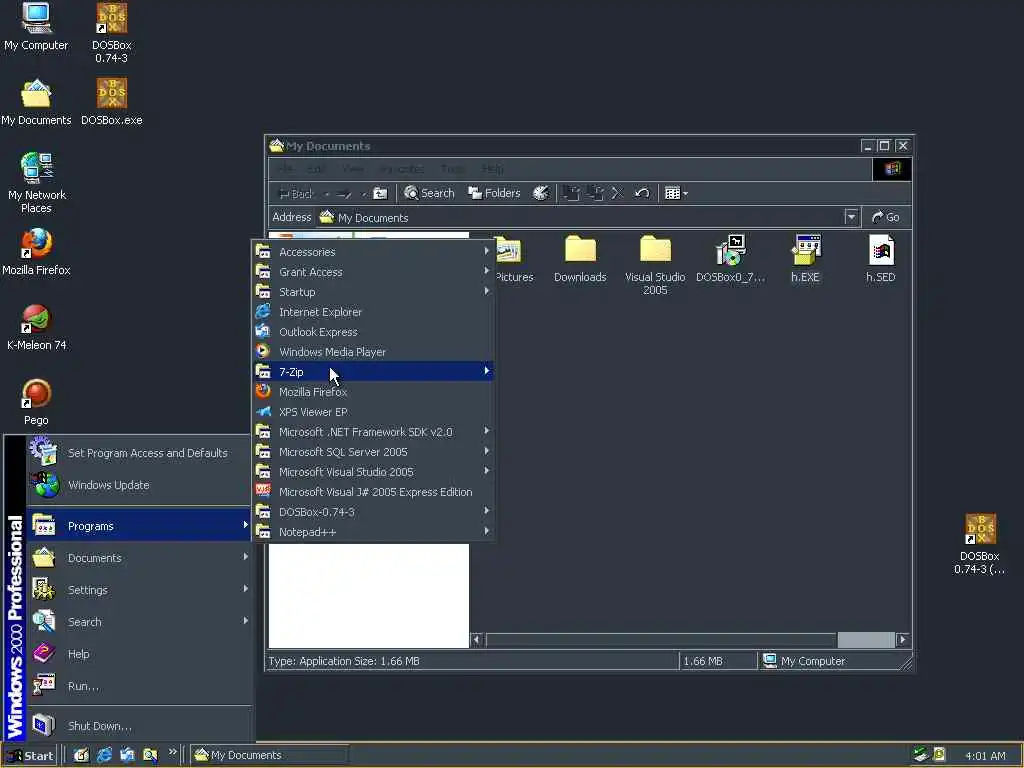Open My Documents desktop icon
Image resolution: width=1024 pixels, height=768 pixels.
tap(36, 103)
